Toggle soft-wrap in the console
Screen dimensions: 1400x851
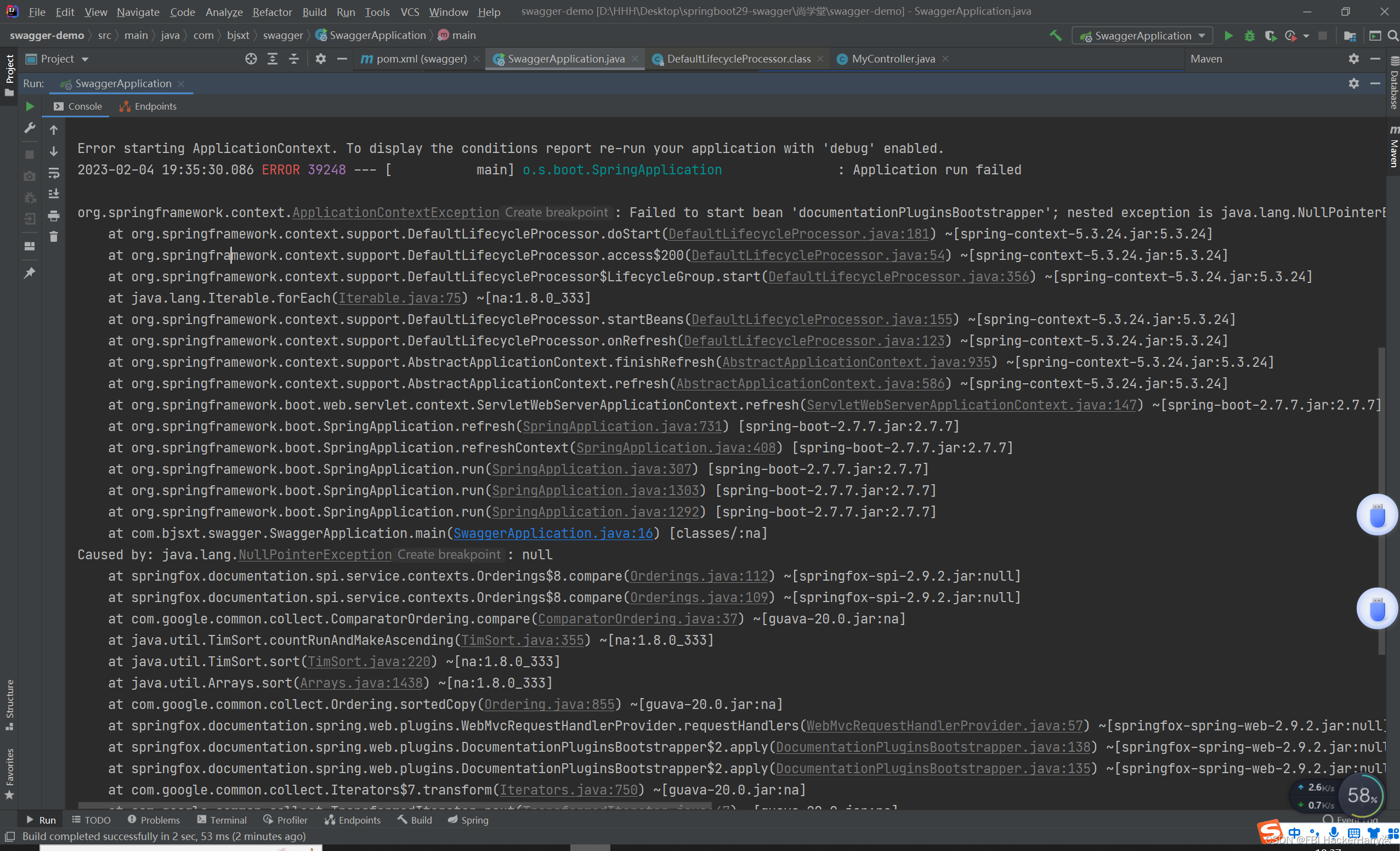click(53, 173)
